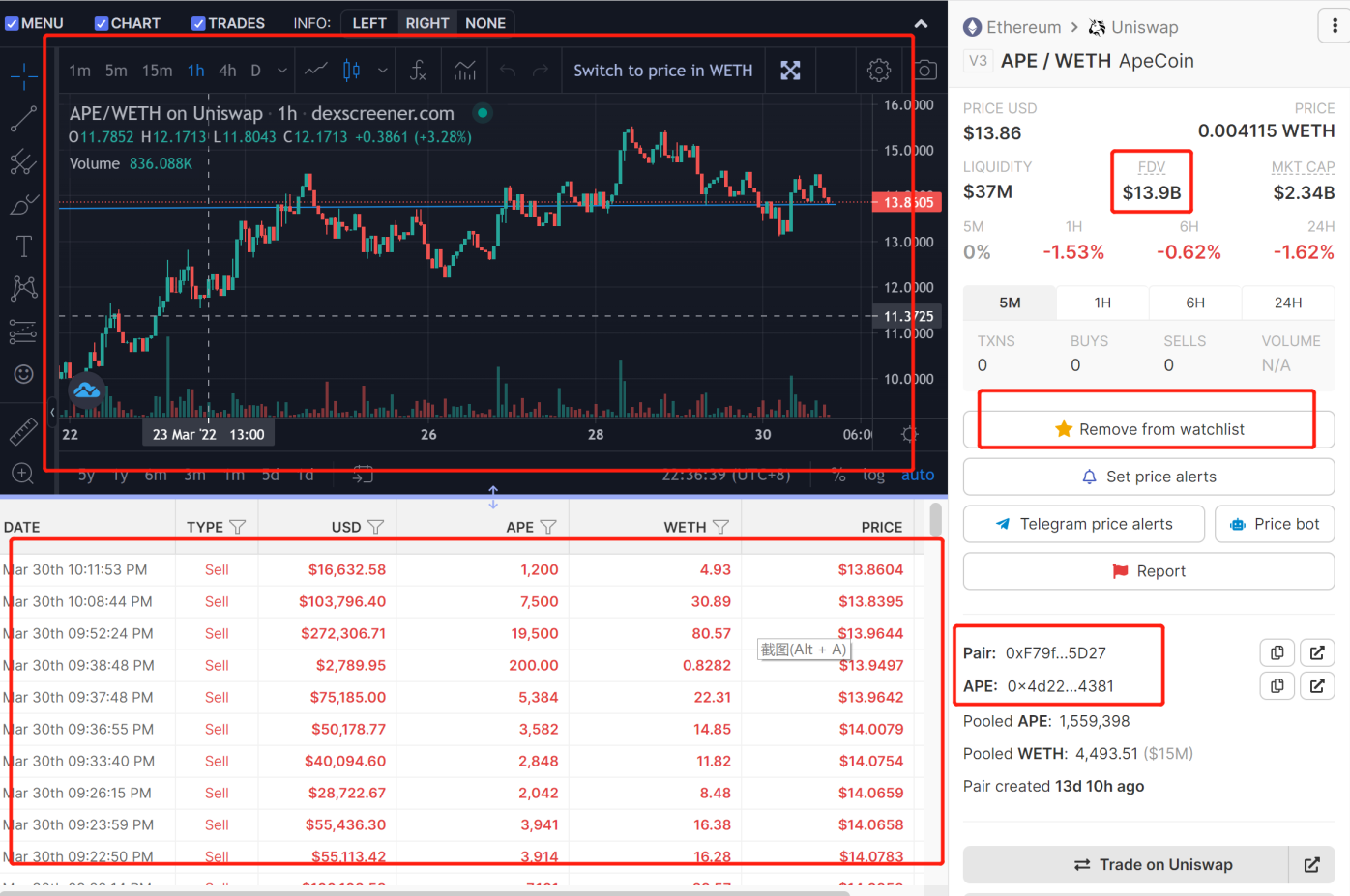Click Remove from watchlist button
Image resolution: width=1350 pixels, height=896 pixels.
coord(1149,429)
